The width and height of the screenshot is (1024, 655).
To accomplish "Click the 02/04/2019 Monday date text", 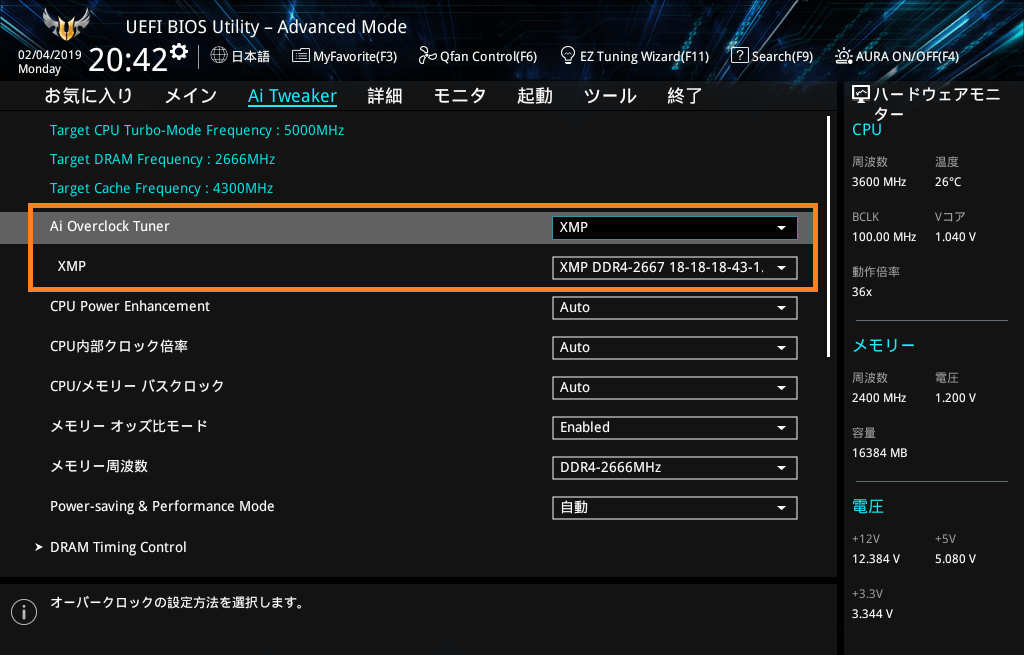I will click(50, 62).
